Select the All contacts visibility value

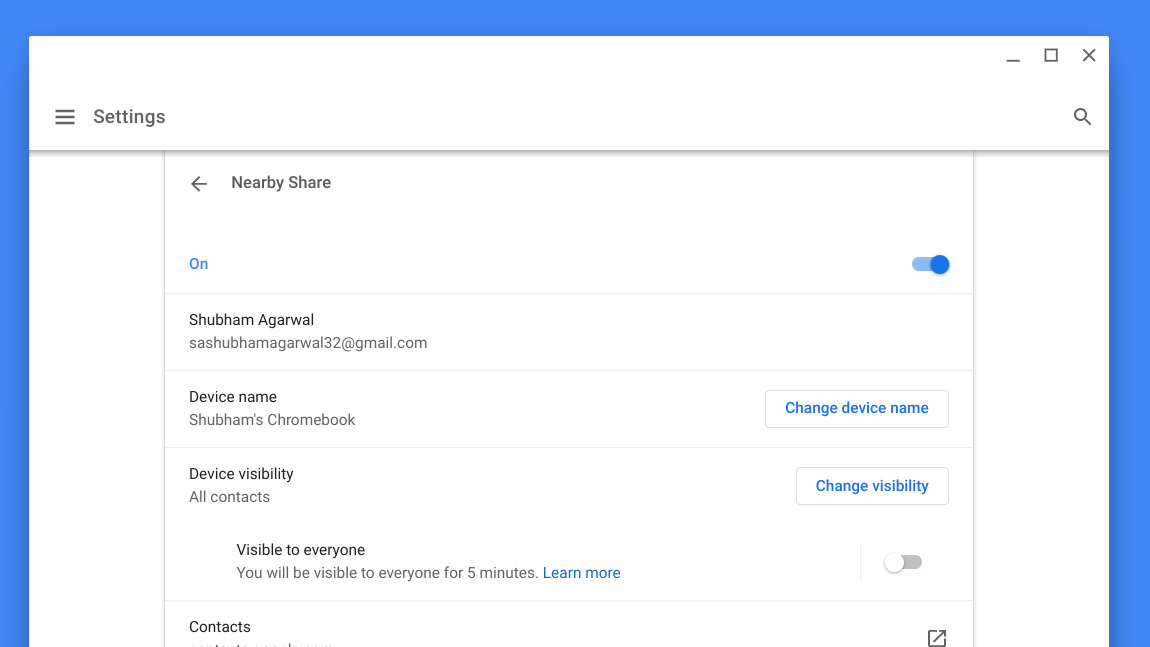pos(230,497)
